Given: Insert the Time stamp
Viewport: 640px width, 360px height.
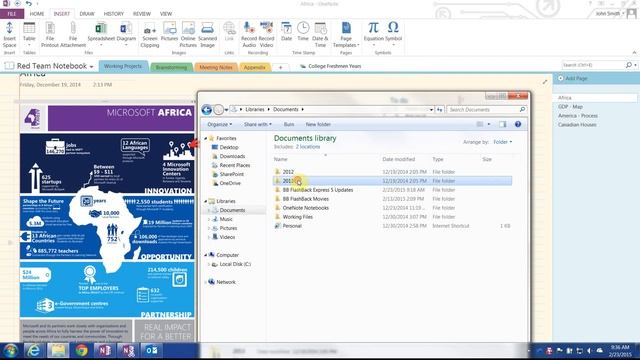Looking at the screenshot, I should 303,32.
